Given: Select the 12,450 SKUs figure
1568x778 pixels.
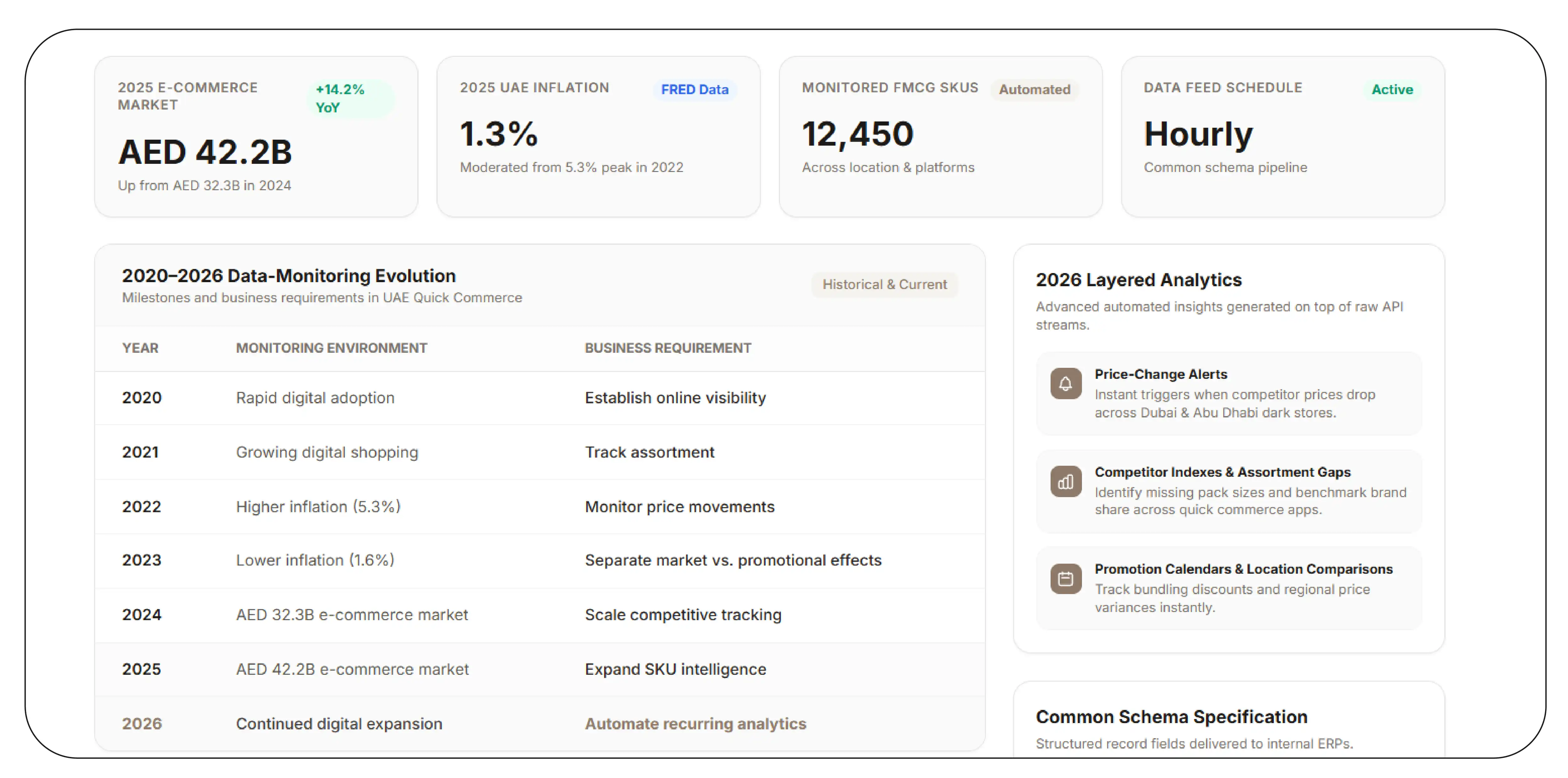Looking at the screenshot, I should 858,134.
